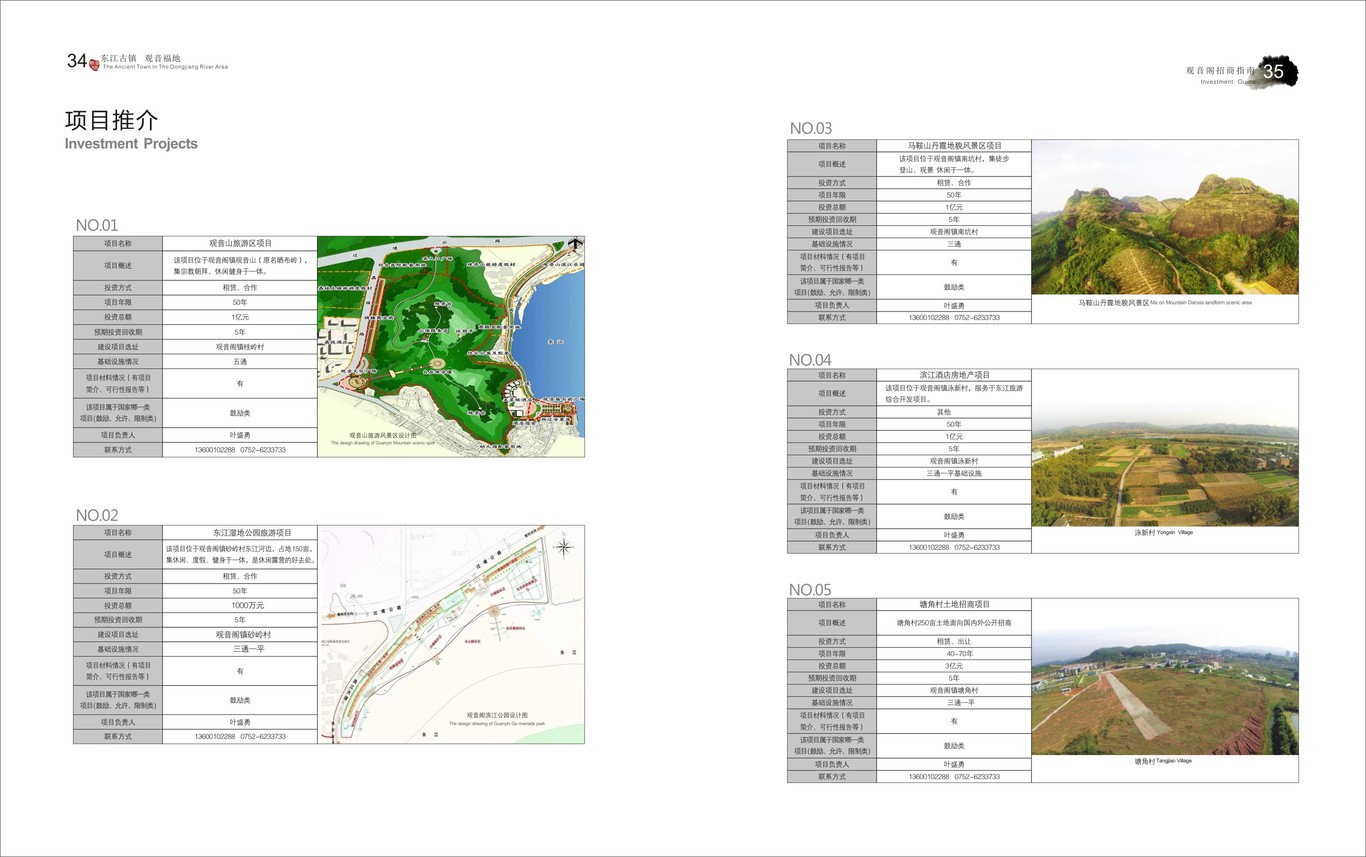Click site location 观音阁镇泳新村 in NO.04

[x=954, y=461]
